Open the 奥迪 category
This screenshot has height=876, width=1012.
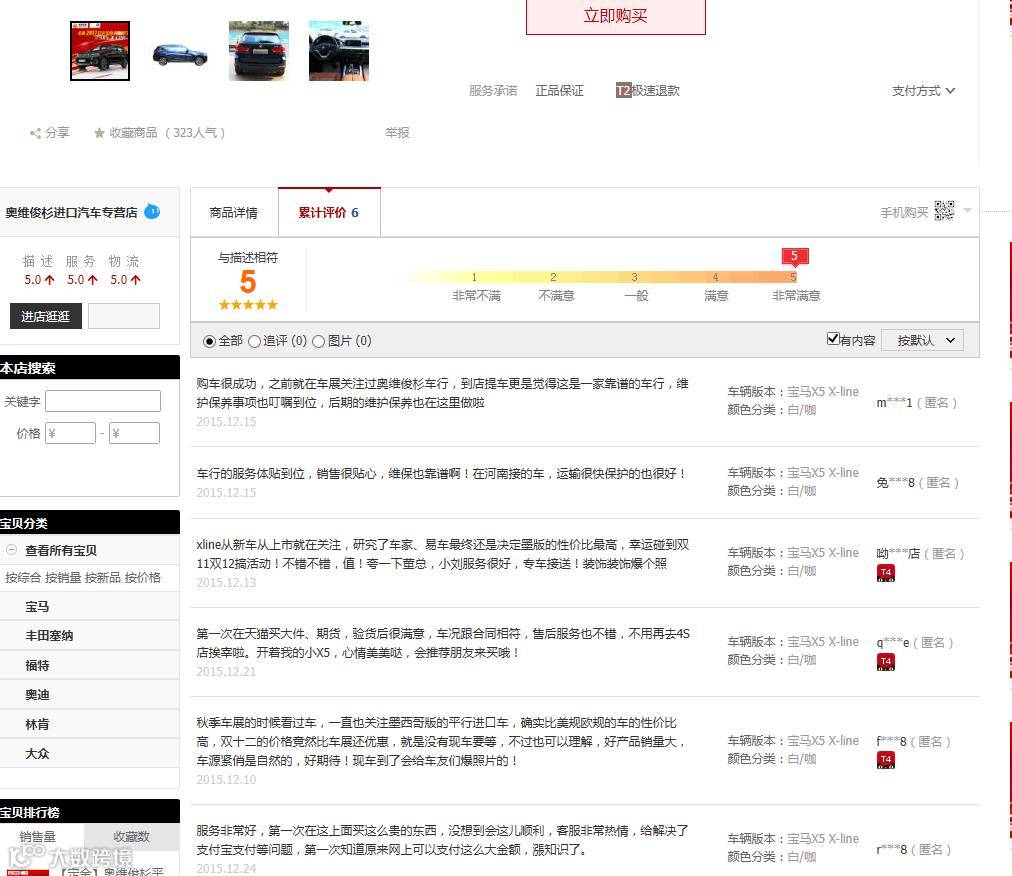pyautogui.click(x=37, y=695)
